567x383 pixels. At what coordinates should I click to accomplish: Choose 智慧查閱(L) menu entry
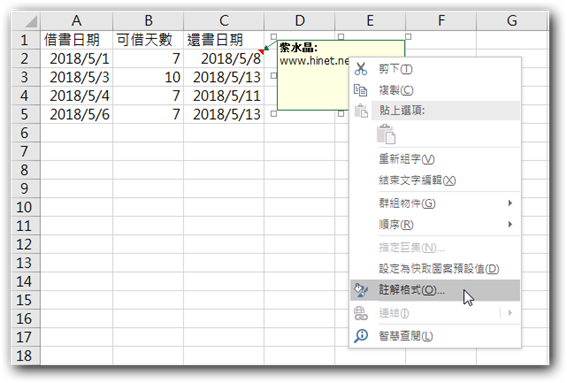coord(435,336)
